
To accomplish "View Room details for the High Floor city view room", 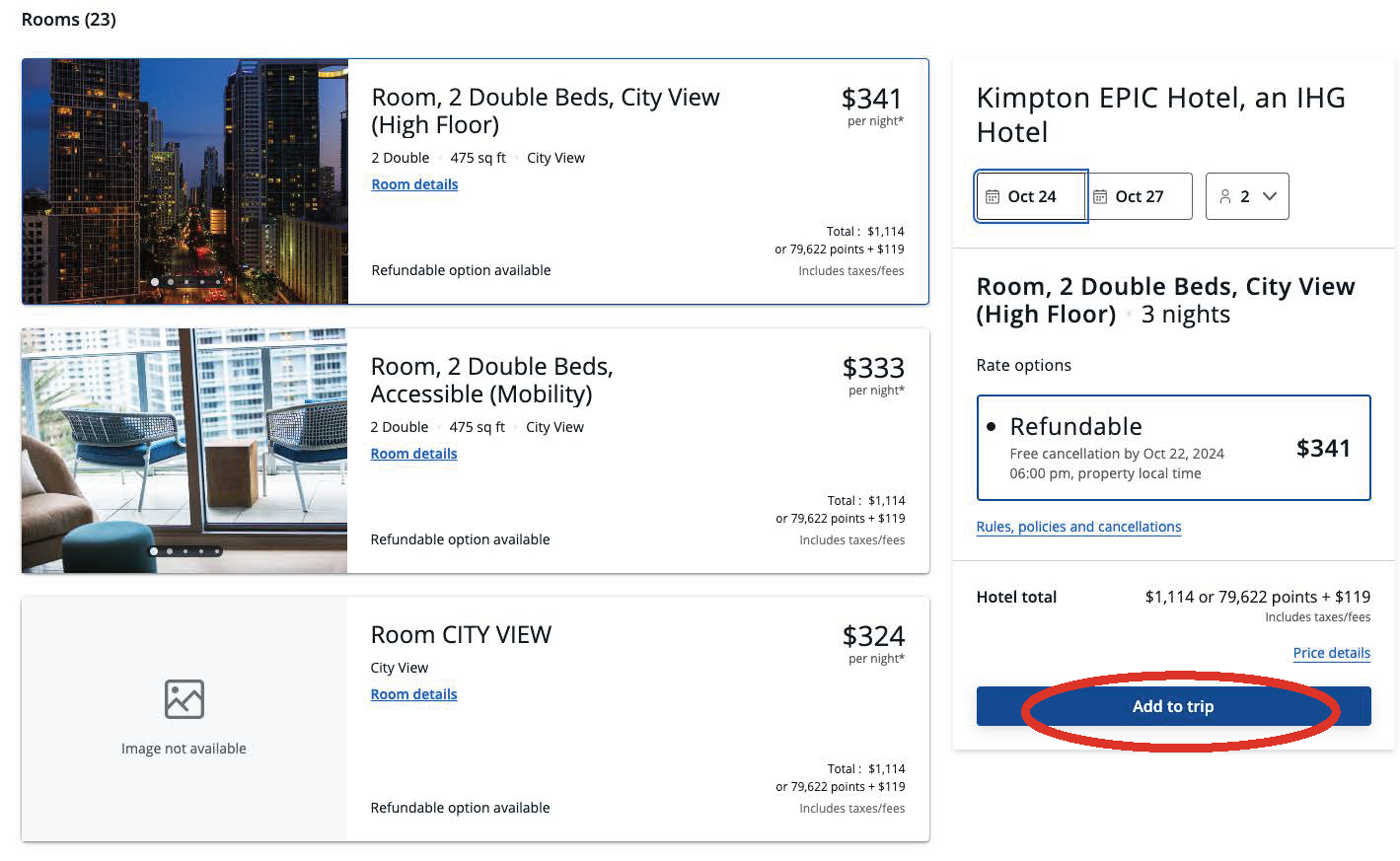I will 414,184.
